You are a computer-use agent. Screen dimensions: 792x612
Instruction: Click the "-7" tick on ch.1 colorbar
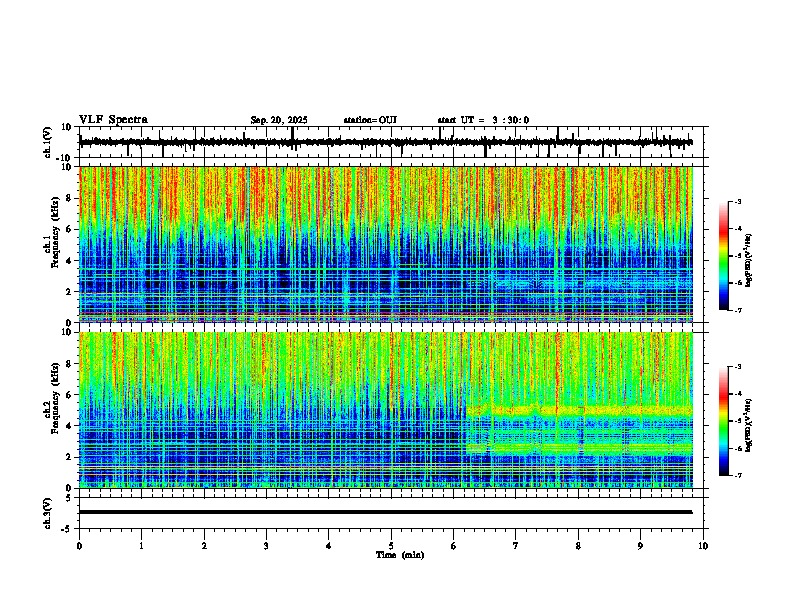point(737,310)
